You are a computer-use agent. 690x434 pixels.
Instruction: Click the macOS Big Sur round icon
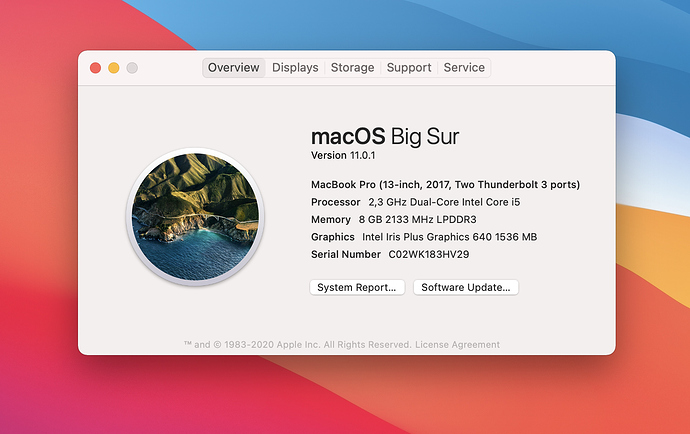point(195,217)
